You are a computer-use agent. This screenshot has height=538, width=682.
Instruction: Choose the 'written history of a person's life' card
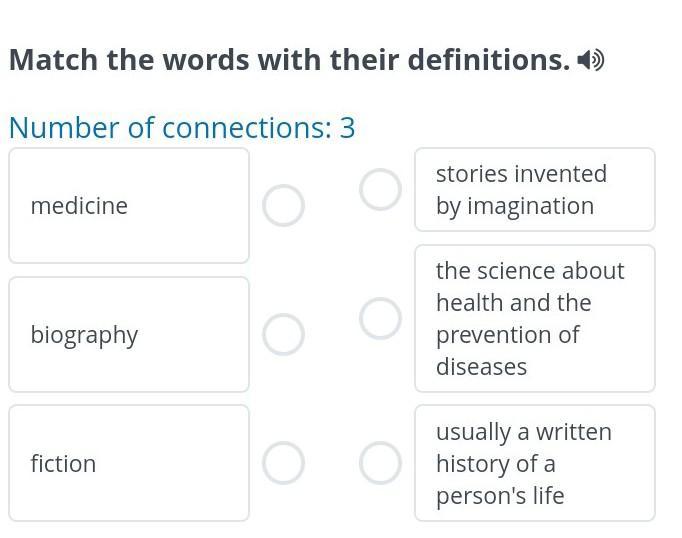click(x=535, y=464)
